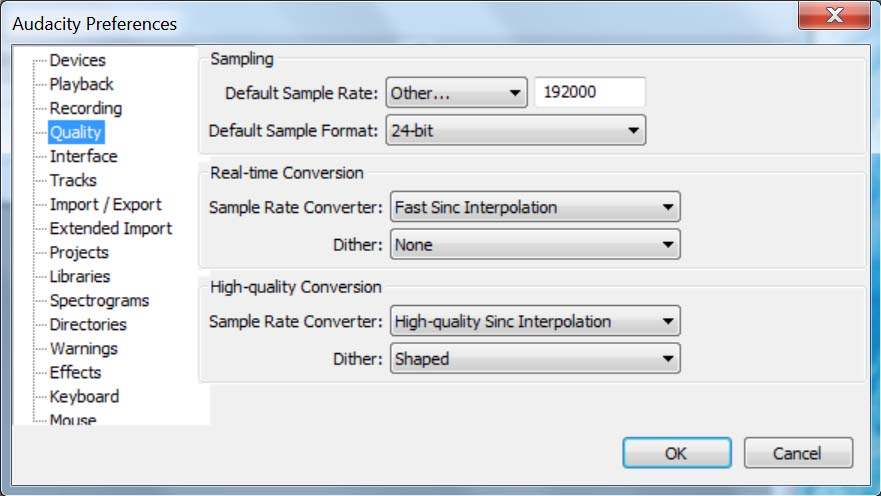The width and height of the screenshot is (881, 496).
Task: Open the Default Sample Format dropdown
Action: pyautogui.click(x=515, y=130)
